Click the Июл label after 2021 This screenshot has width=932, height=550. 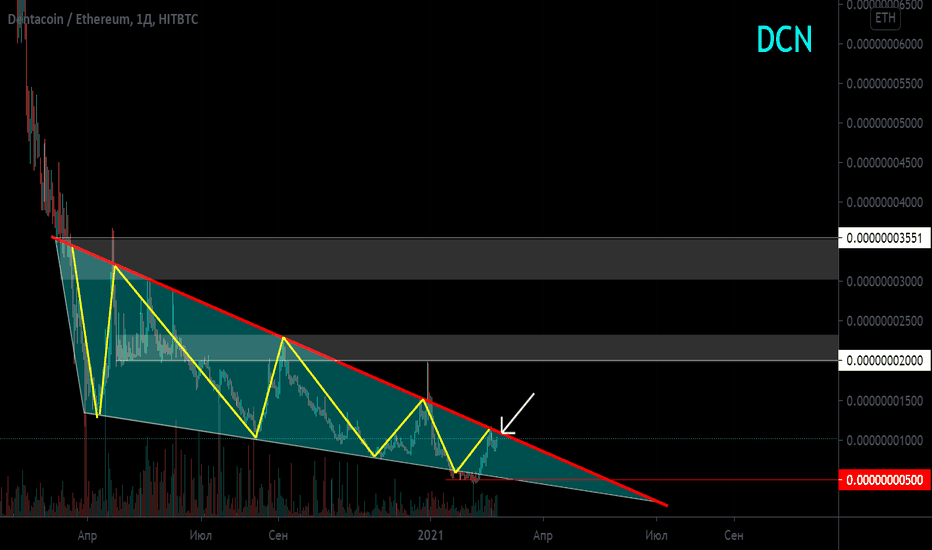click(x=656, y=535)
